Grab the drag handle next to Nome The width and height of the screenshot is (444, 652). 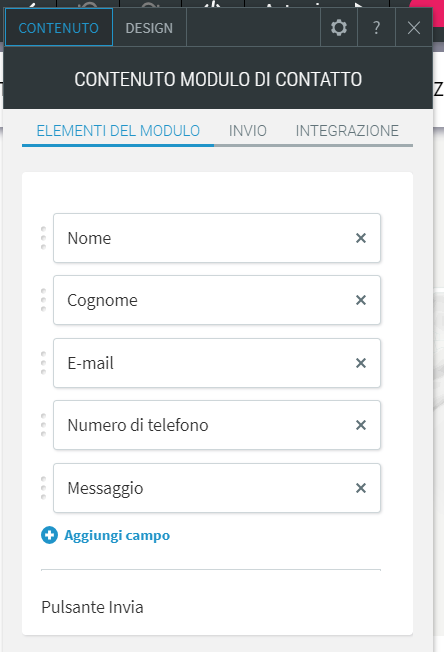pos(43,238)
